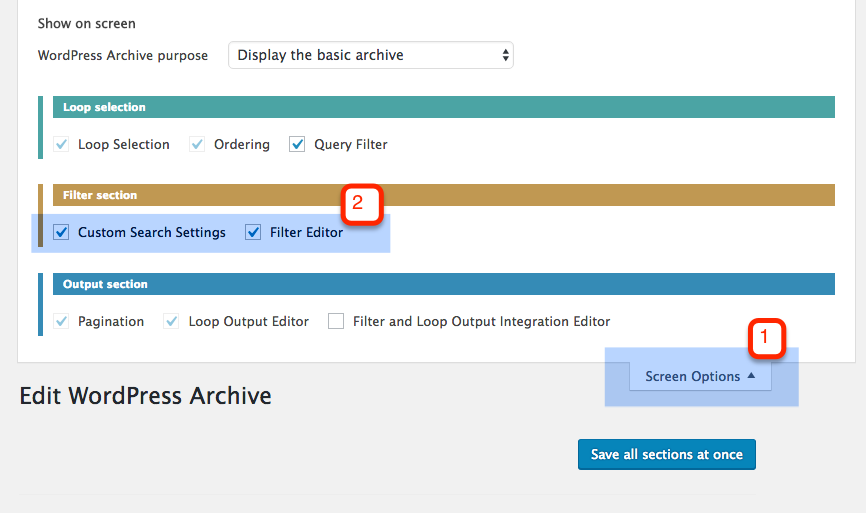Image resolution: width=866 pixels, height=513 pixels.
Task: Click the Screen Options tab button
Action: (x=700, y=376)
